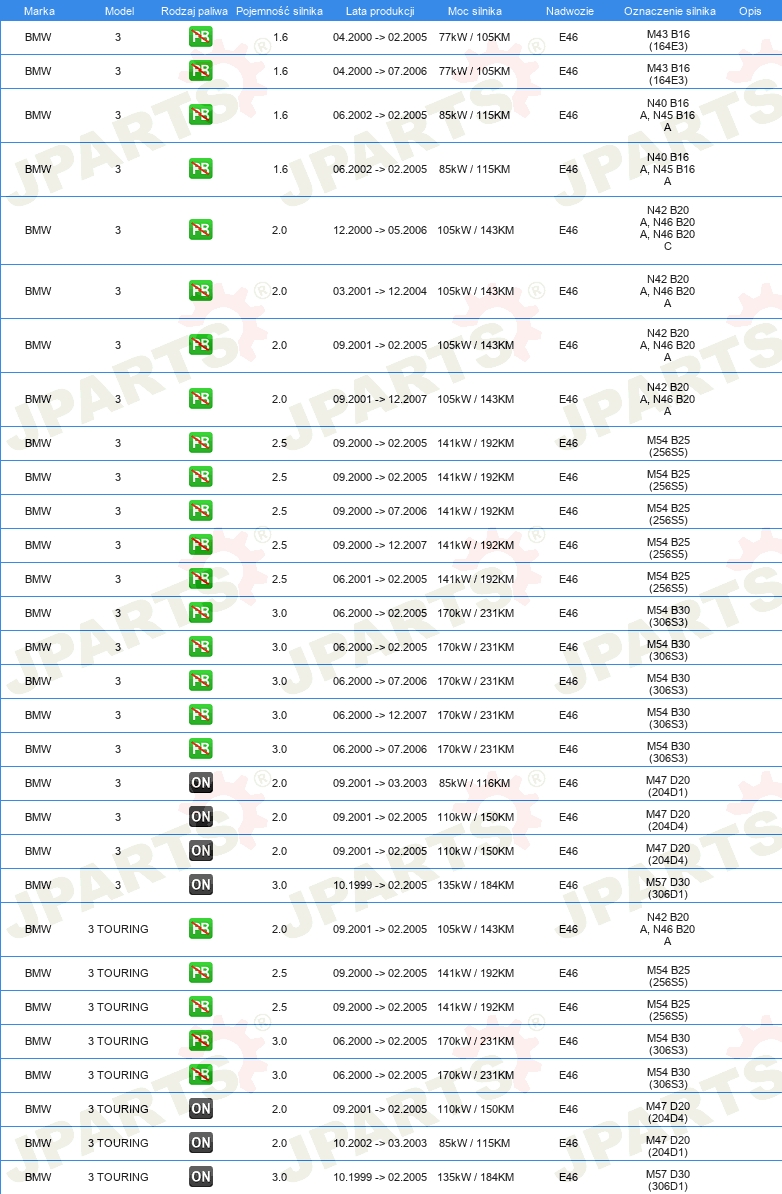Click ON diesel icon in 3 TOURING 135kW row
The image size is (782, 1194).
click(200, 1176)
